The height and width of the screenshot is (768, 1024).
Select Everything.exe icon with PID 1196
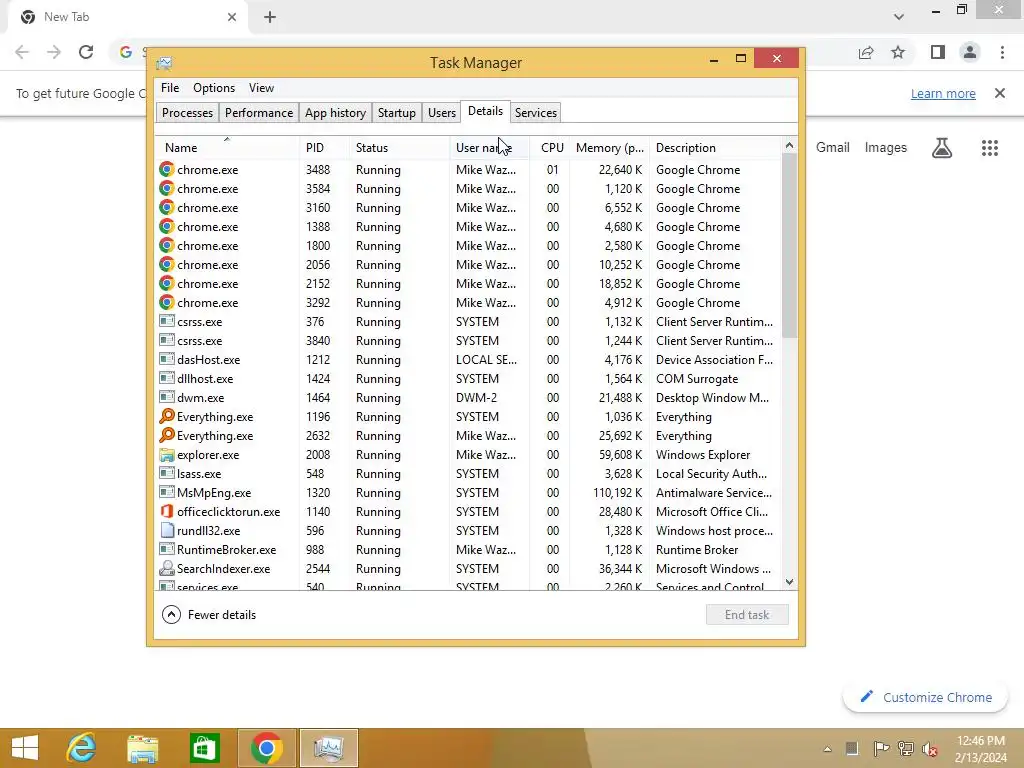coord(167,417)
